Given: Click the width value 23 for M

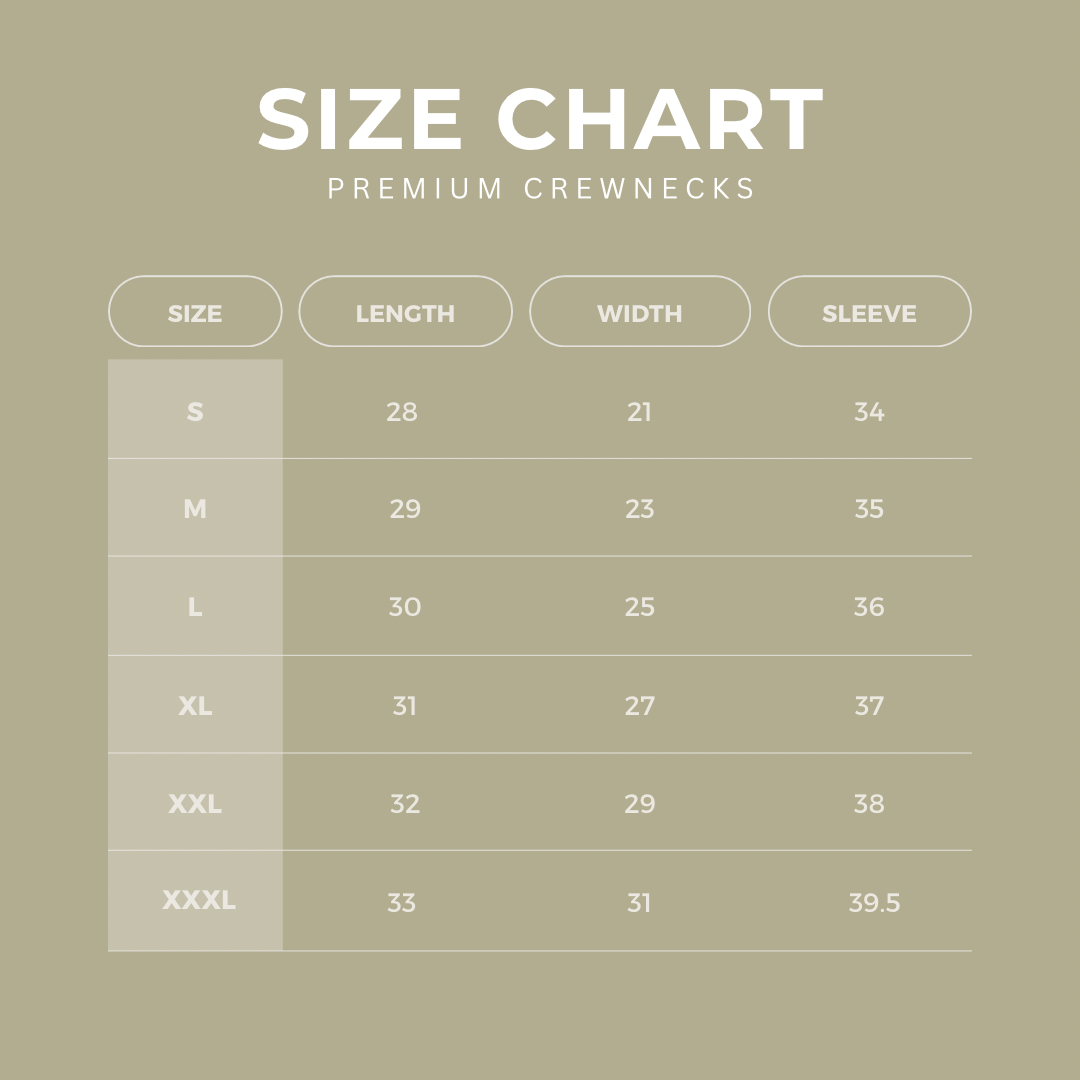Looking at the screenshot, I should click(639, 509).
